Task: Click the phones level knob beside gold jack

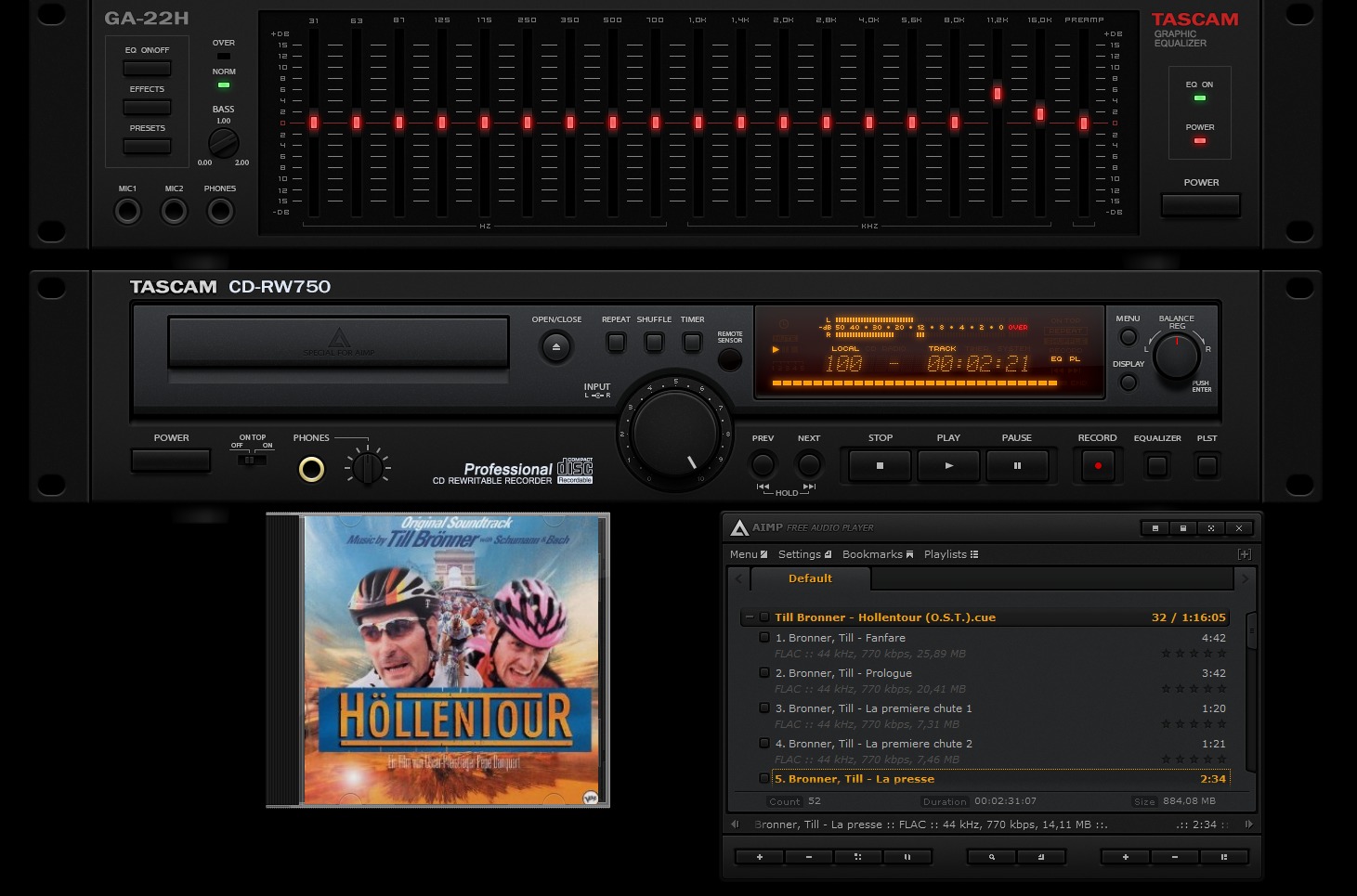Action: point(368,467)
